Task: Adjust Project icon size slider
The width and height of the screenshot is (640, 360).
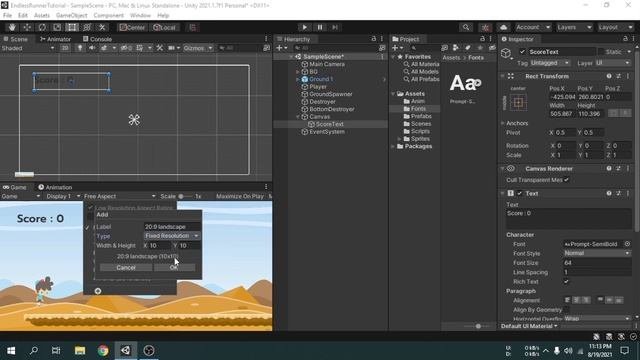Action: (x=478, y=326)
